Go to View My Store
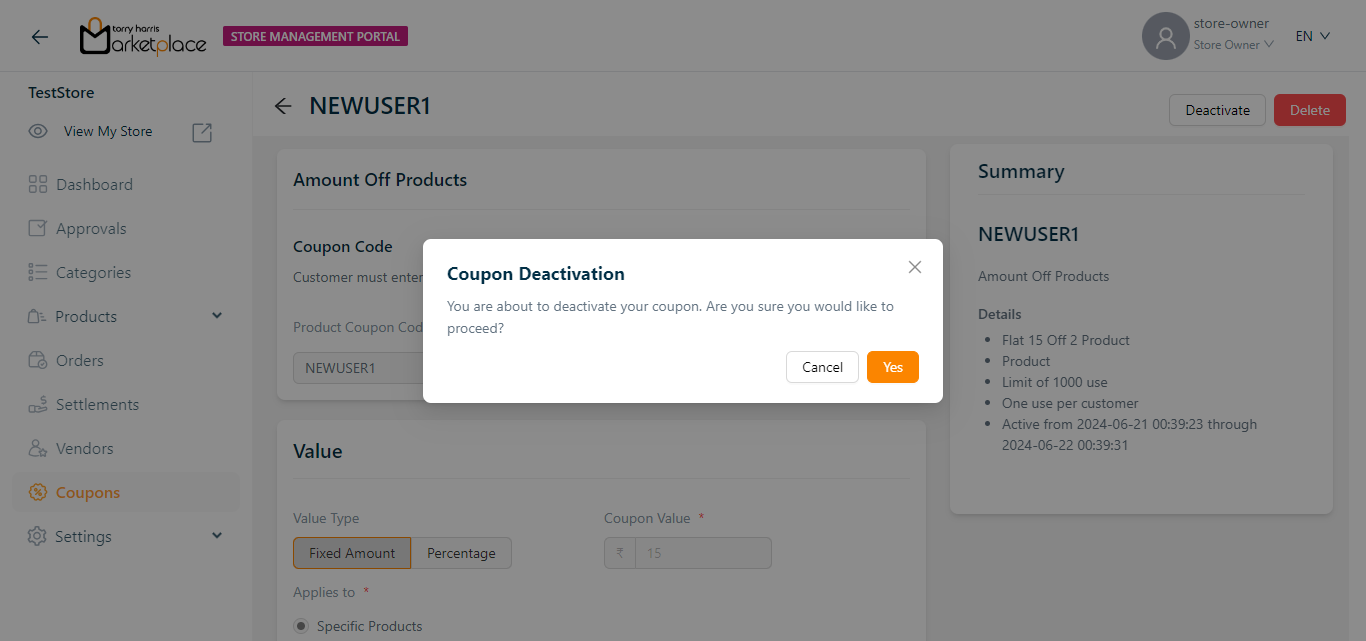This screenshot has width=1366, height=641. pos(108,131)
